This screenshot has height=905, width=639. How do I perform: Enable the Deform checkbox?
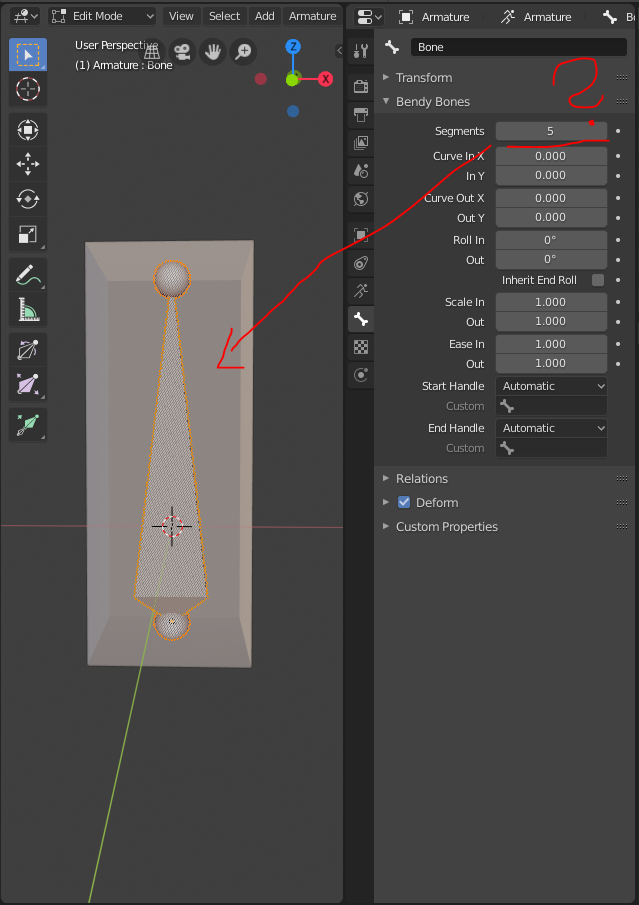[404, 502]
